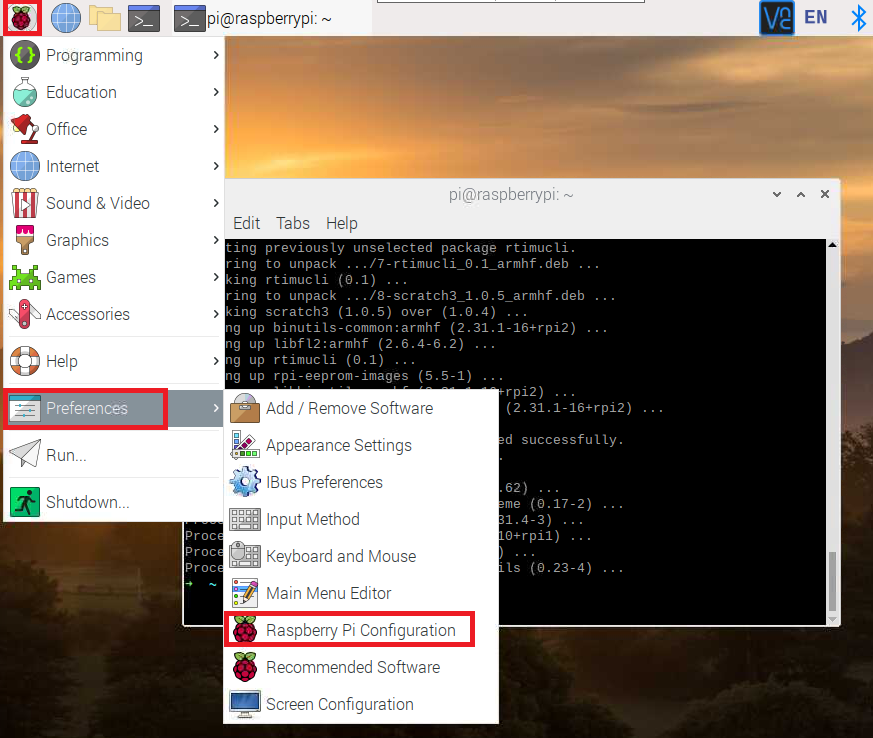This screenshot has height=738, width=873.
Task: Expand the Internet submenu arrow
Action: coord(216,166)
